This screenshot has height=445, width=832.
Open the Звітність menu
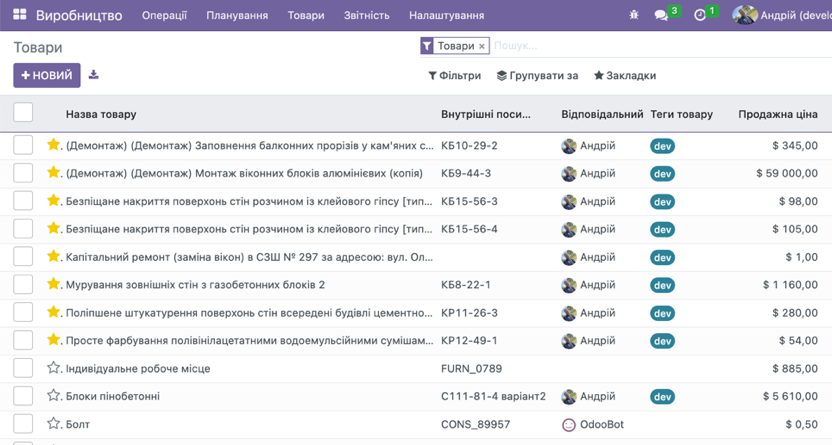point(366,15)
